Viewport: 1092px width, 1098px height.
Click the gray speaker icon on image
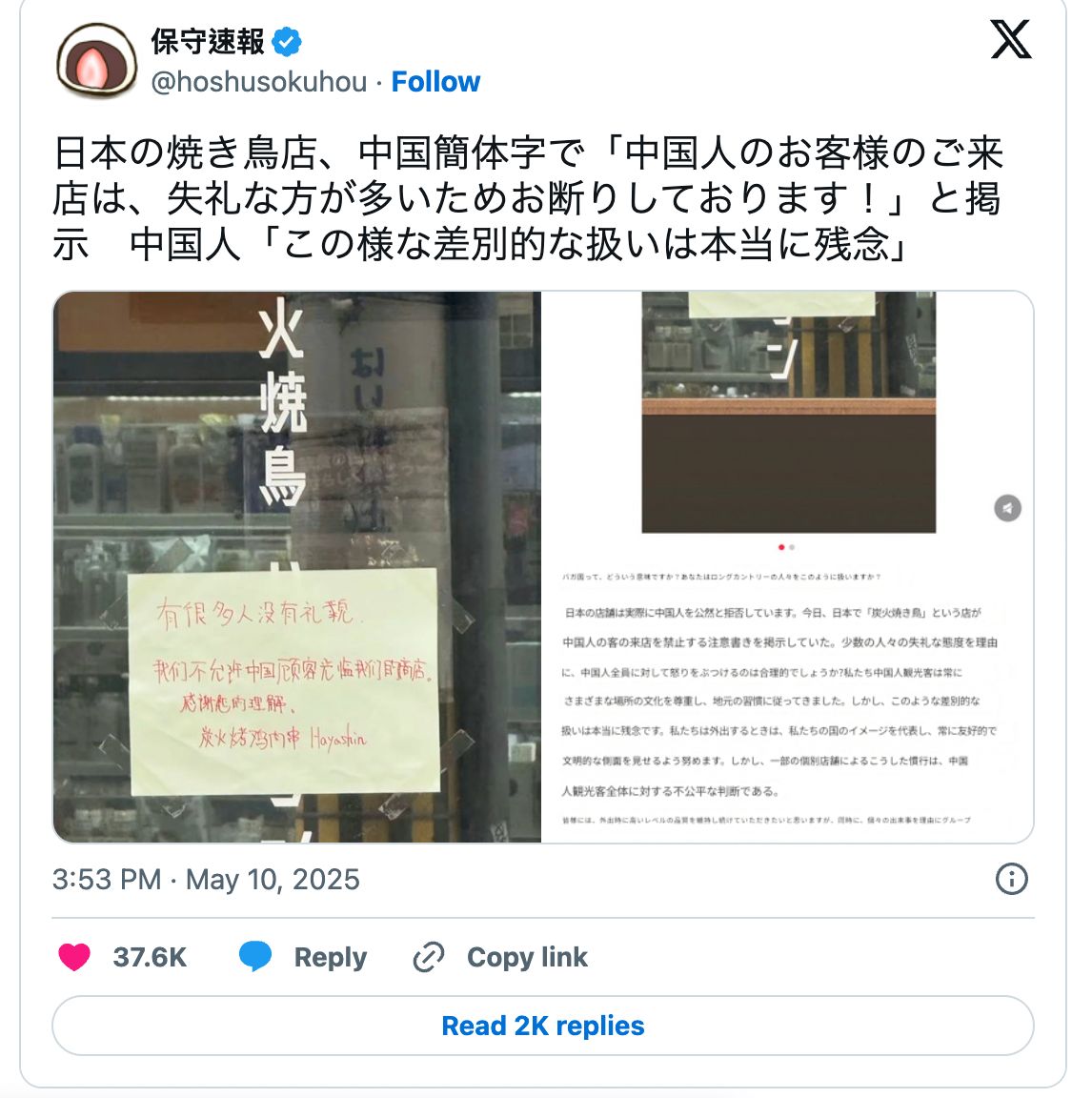click(x=1007, y=508)
